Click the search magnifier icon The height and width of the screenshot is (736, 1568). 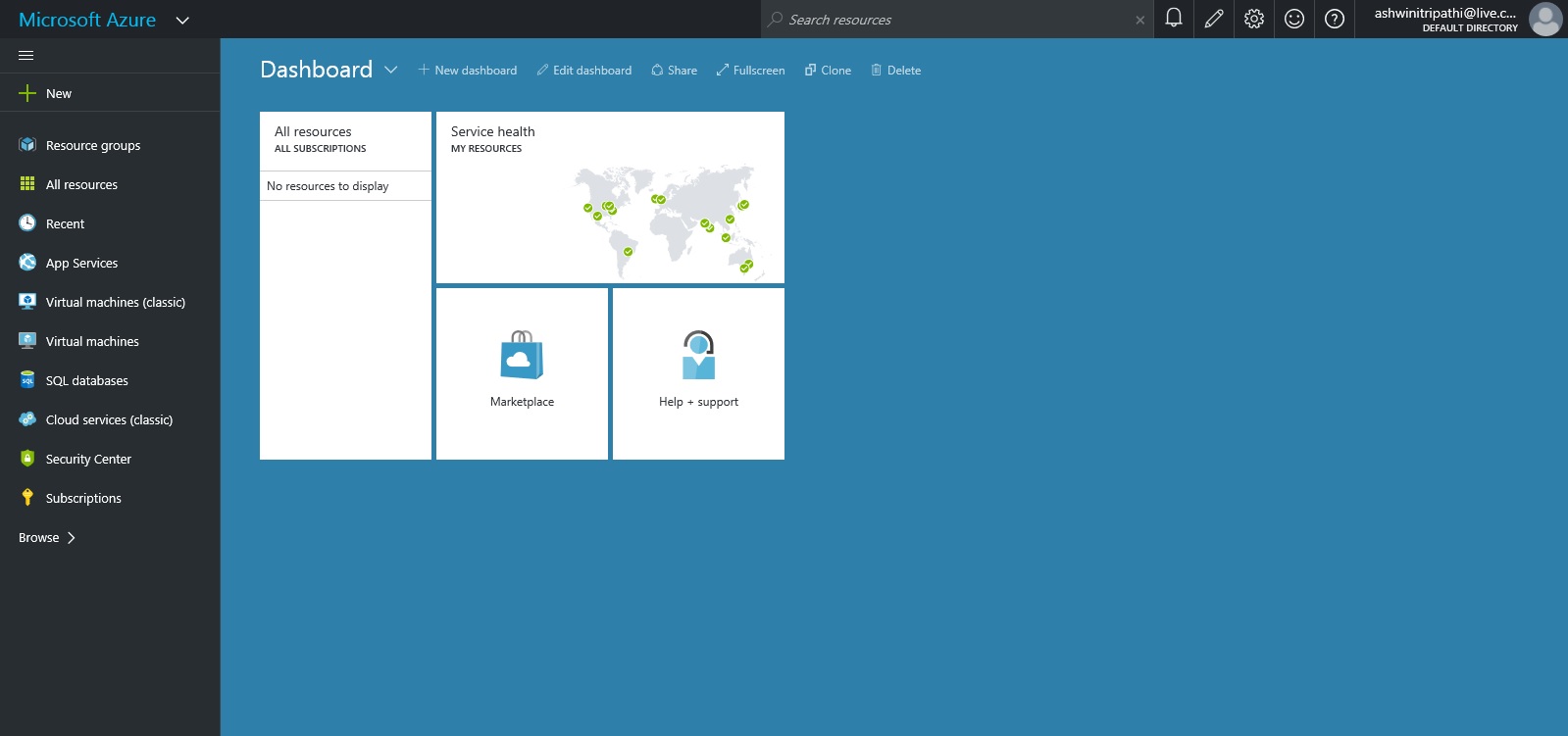click(775, 19)
